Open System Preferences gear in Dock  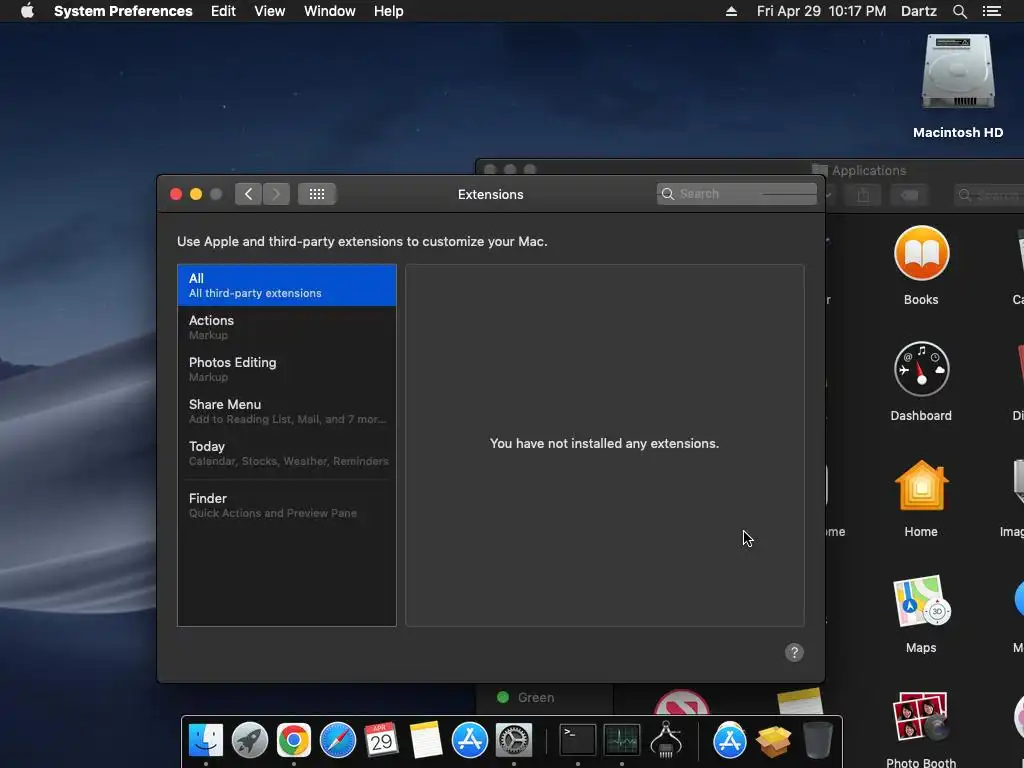pos(514,740)
